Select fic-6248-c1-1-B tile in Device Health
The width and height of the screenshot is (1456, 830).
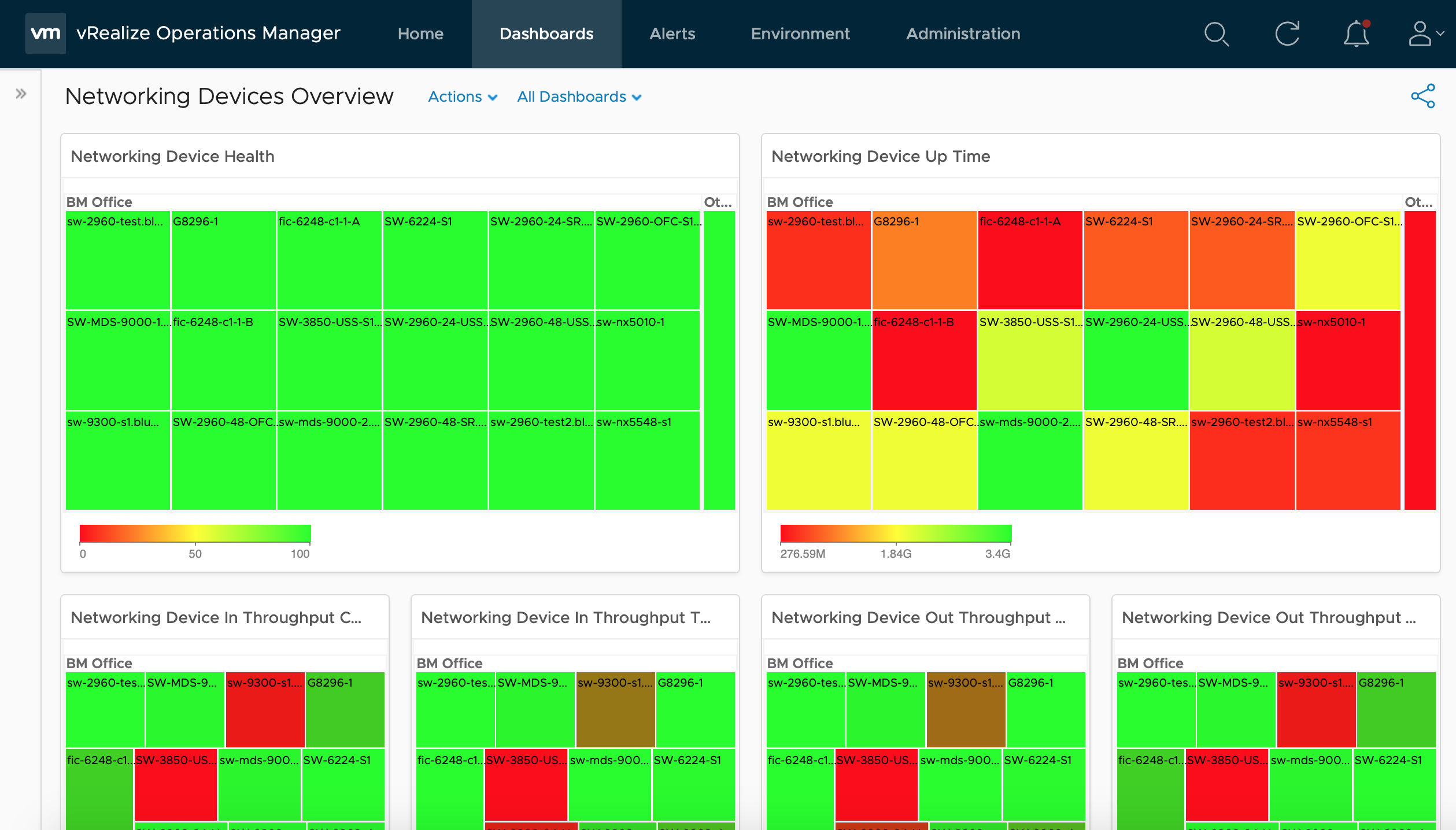point(224,360)
